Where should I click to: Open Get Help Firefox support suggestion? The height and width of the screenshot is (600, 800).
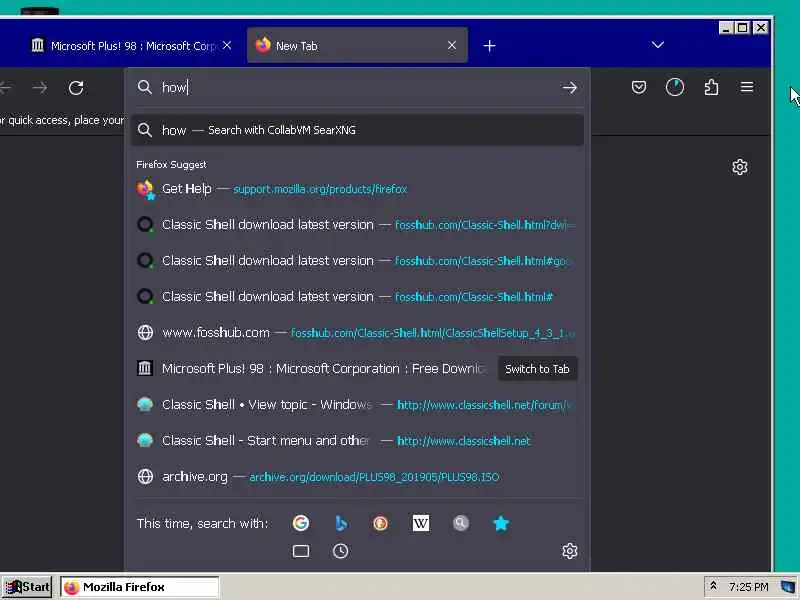coord(357,189)
